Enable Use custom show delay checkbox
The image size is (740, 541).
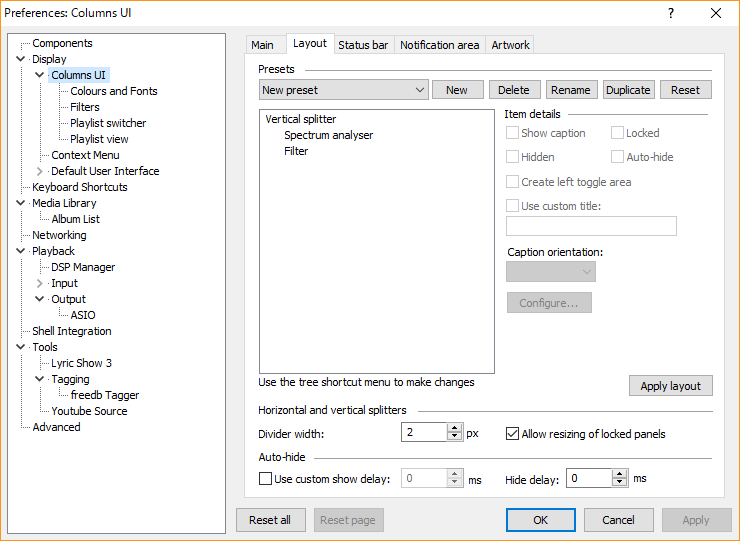click(x=265, y=479)
